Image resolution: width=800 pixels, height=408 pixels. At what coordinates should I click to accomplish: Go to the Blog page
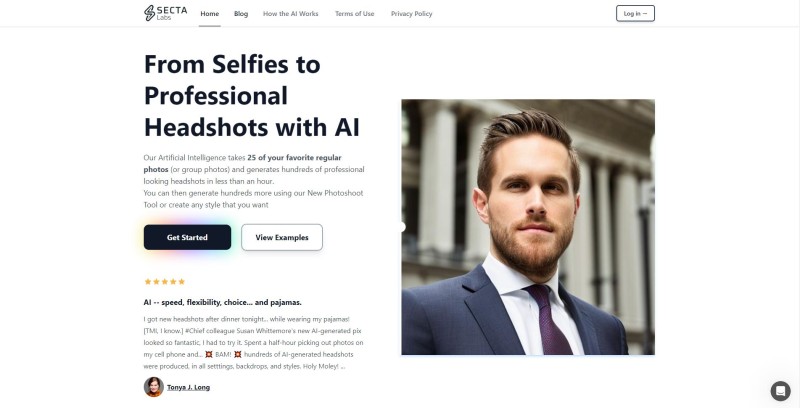pos(241,14)
